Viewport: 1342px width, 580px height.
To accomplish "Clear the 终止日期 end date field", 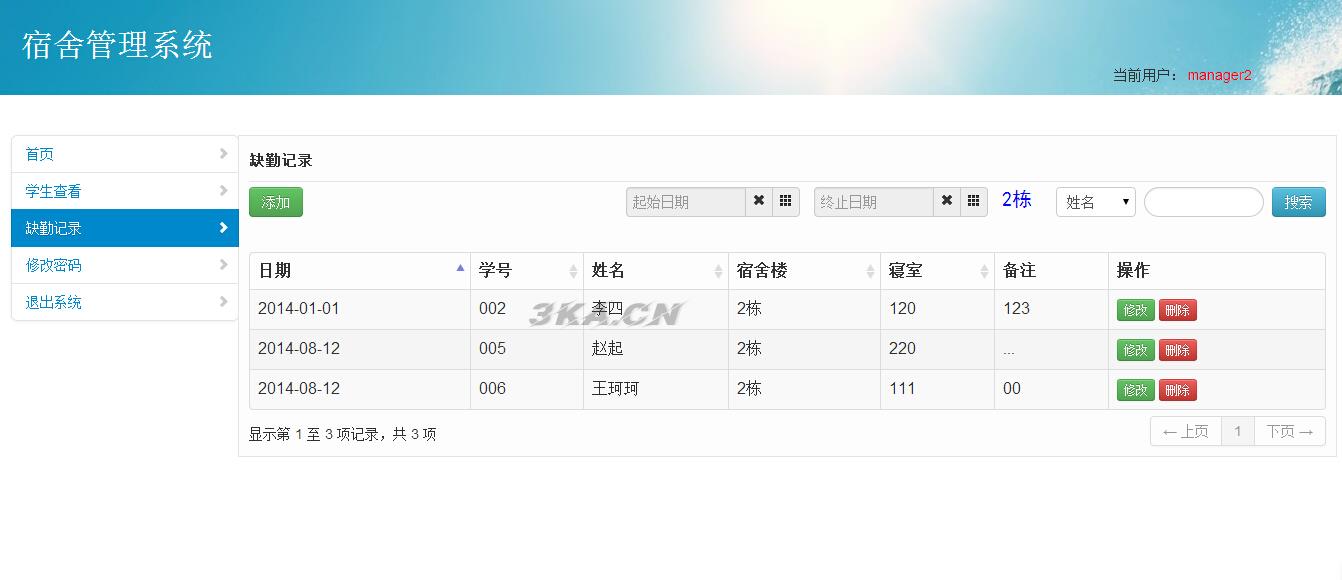I will (947, 201).
